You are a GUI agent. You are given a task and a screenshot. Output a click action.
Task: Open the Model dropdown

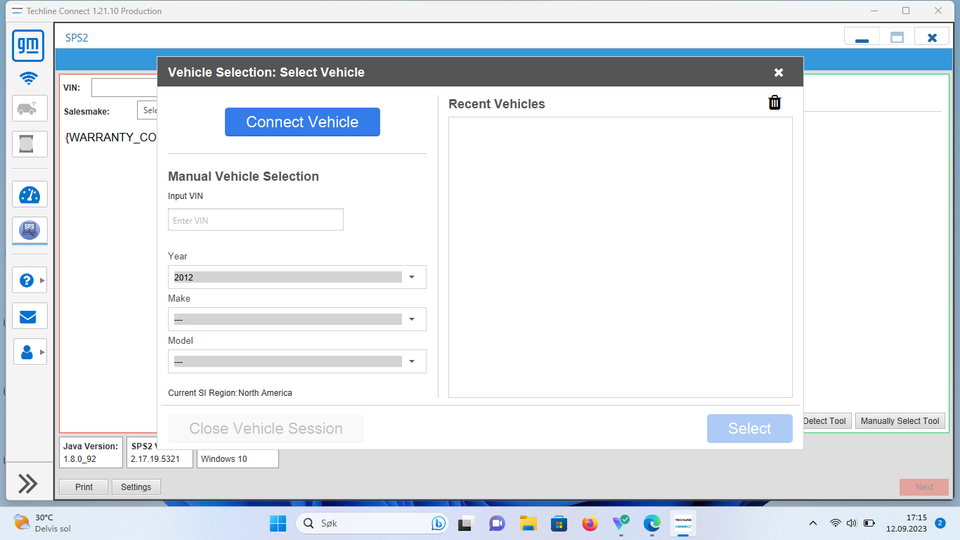(297, 361)
